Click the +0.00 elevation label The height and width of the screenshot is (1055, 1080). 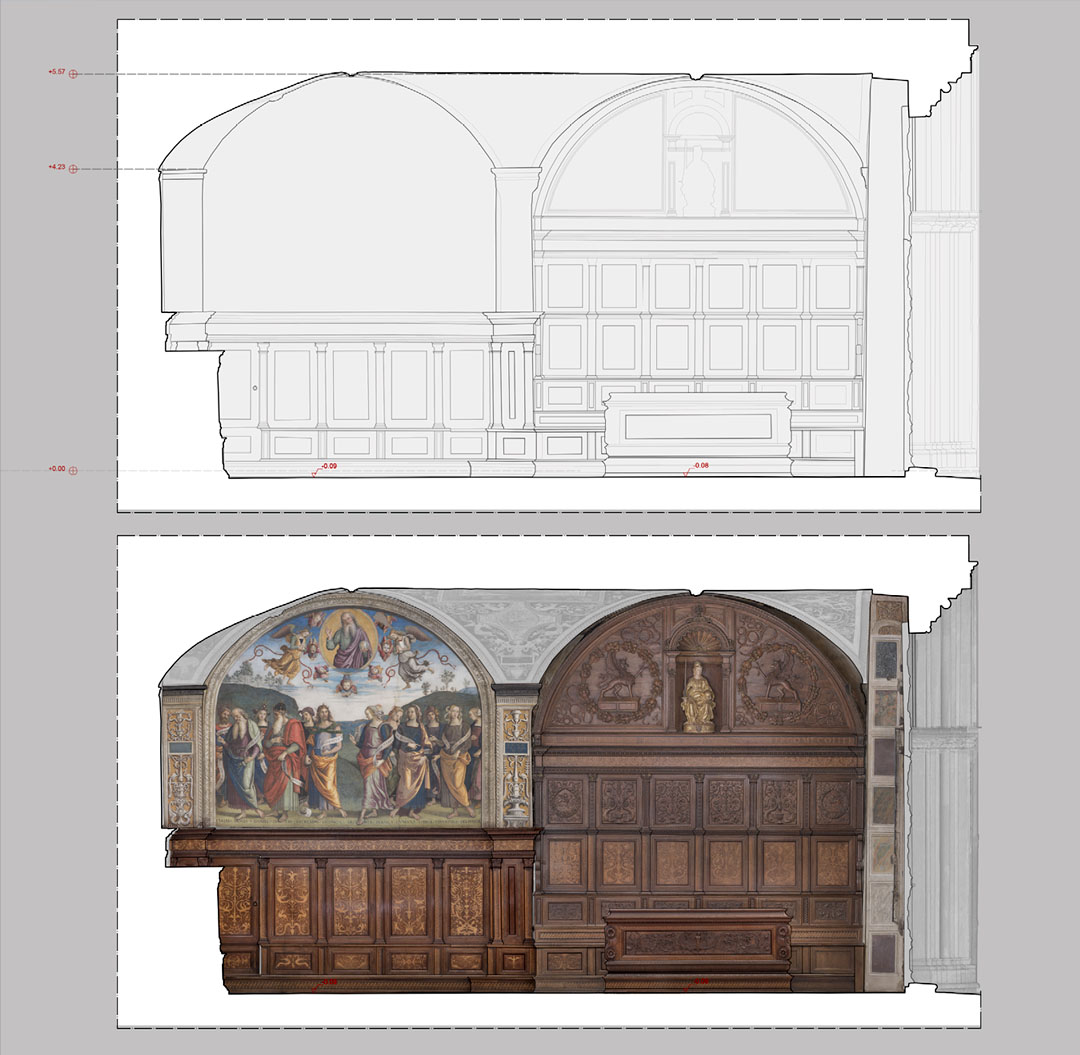coord(56,469)
